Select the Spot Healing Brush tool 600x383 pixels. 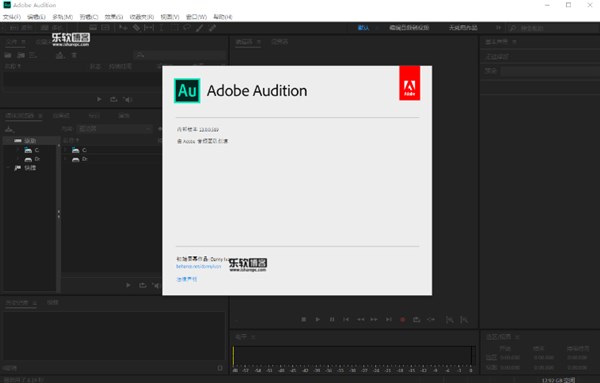click(212, 28)
